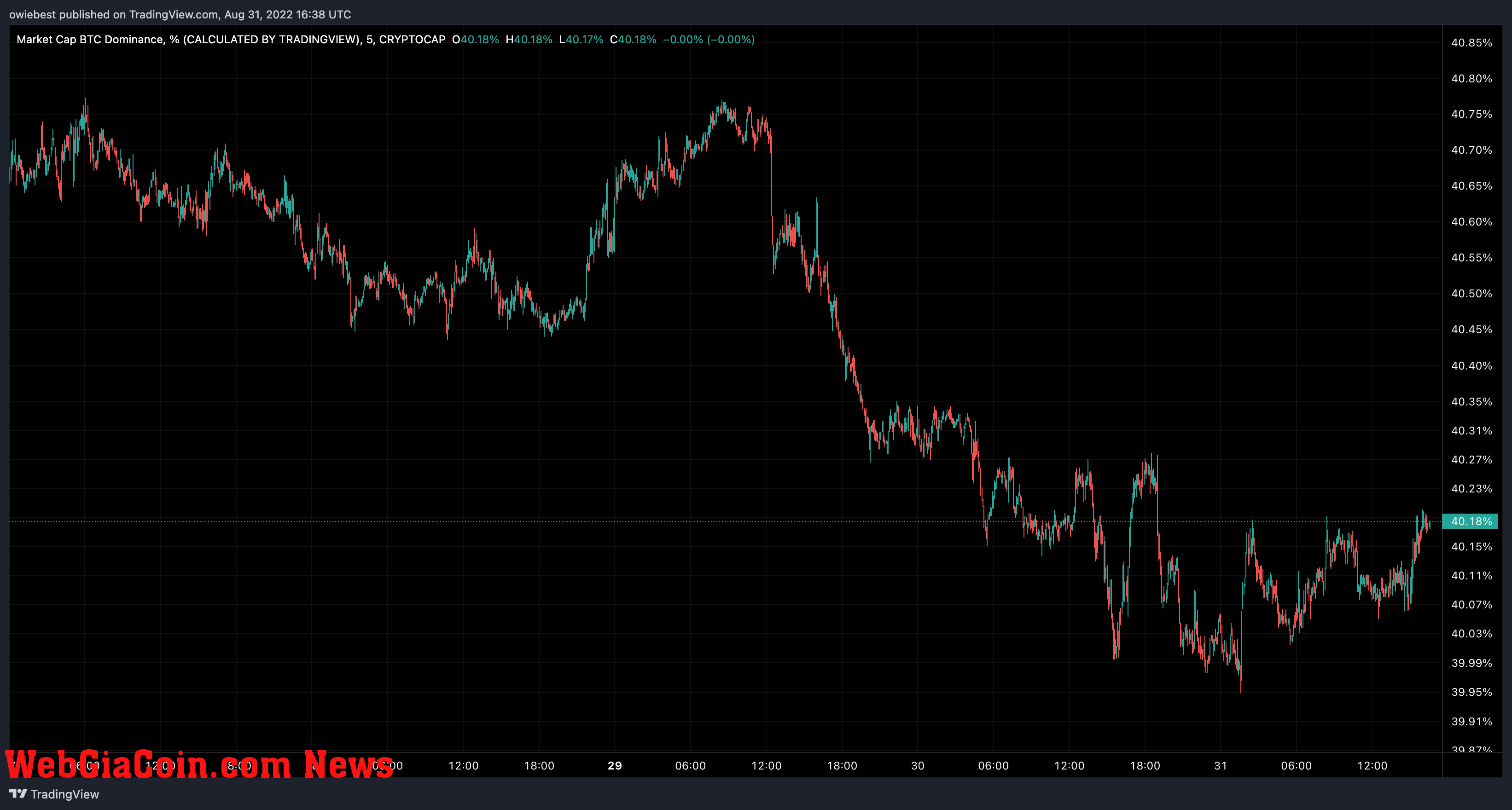Viewport: 1512px width, 810px height.
Task: Click the TradingView logo icon
Action: 17,793
